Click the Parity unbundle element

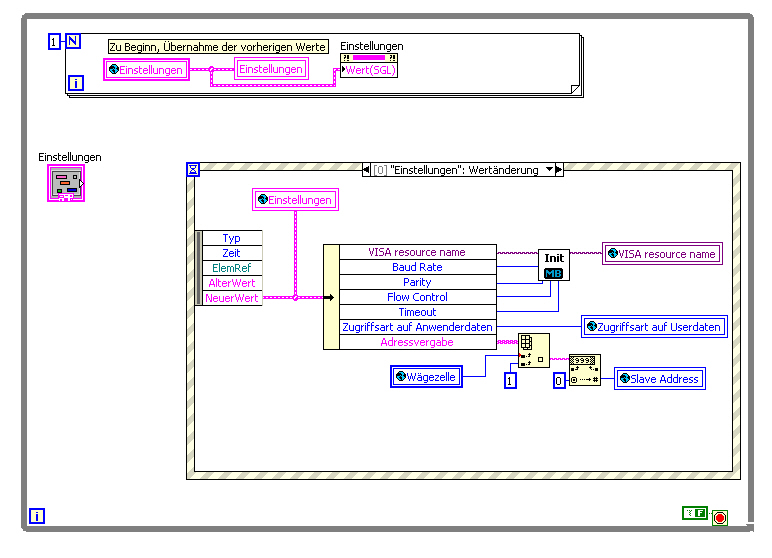418,282
